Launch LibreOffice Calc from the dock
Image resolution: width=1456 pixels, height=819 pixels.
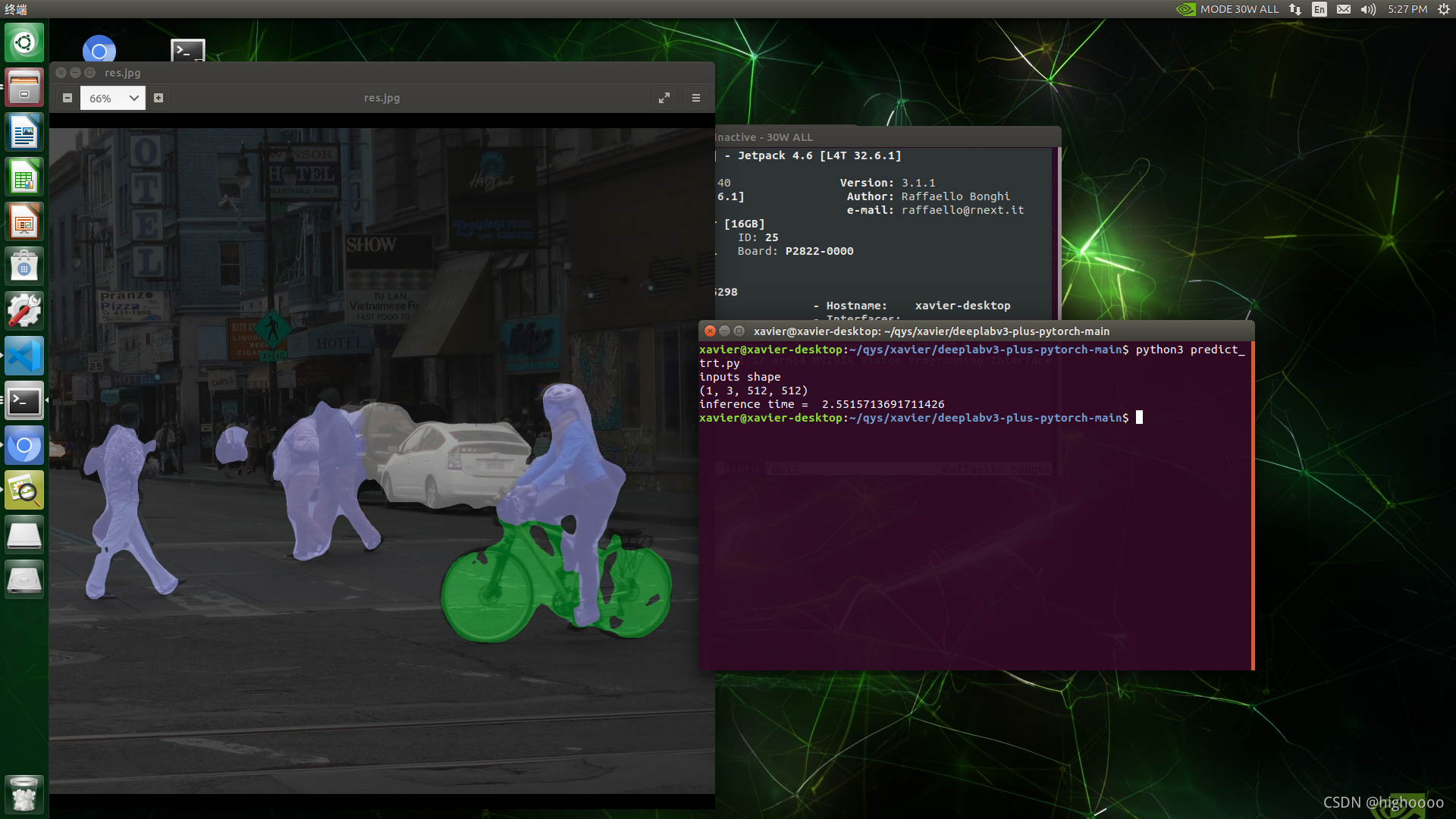[24, 177]
